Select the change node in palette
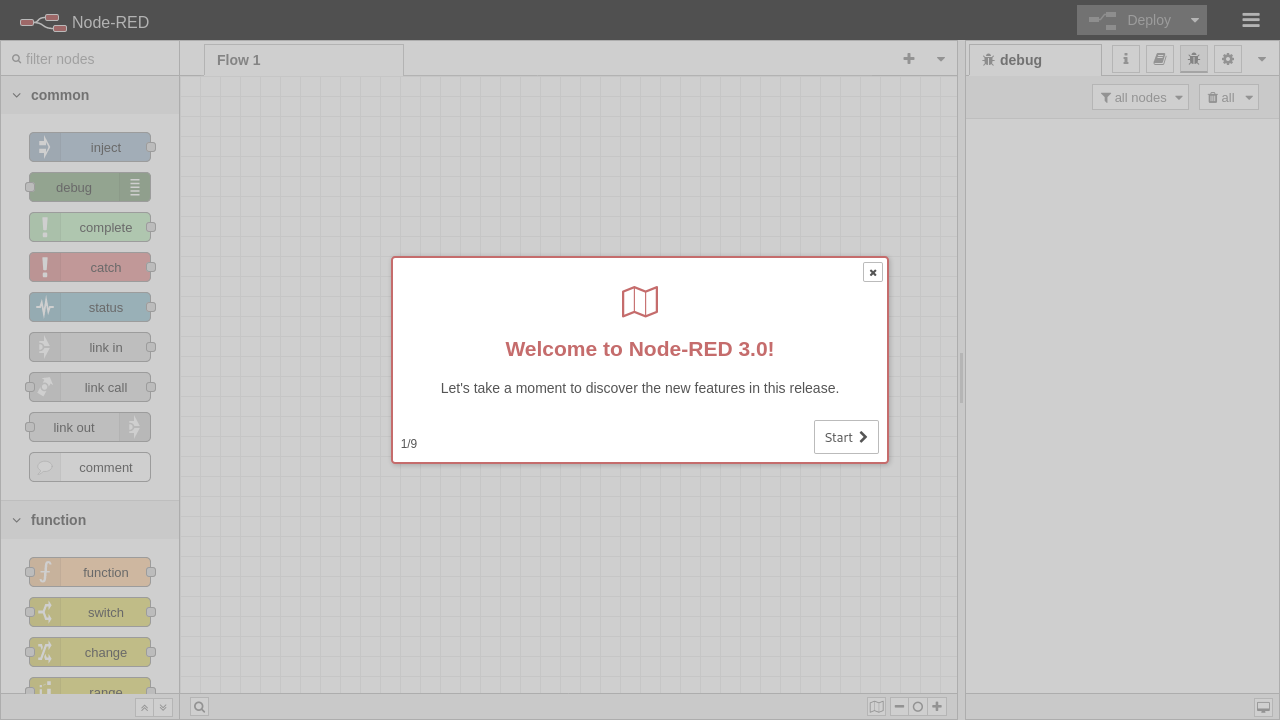This screenshot has width=1280, height=720. point(90,652)
